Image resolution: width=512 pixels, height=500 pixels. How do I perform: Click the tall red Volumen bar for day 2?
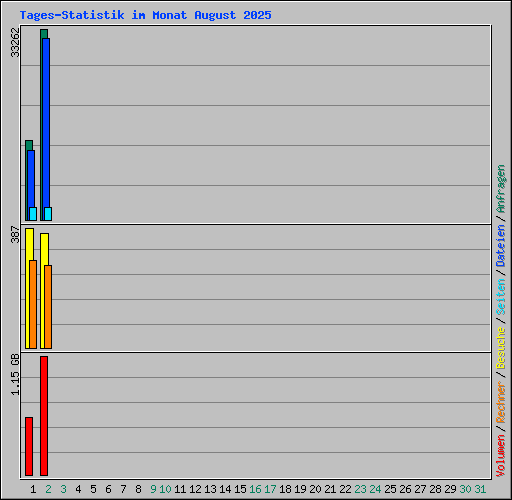[44, 416]
